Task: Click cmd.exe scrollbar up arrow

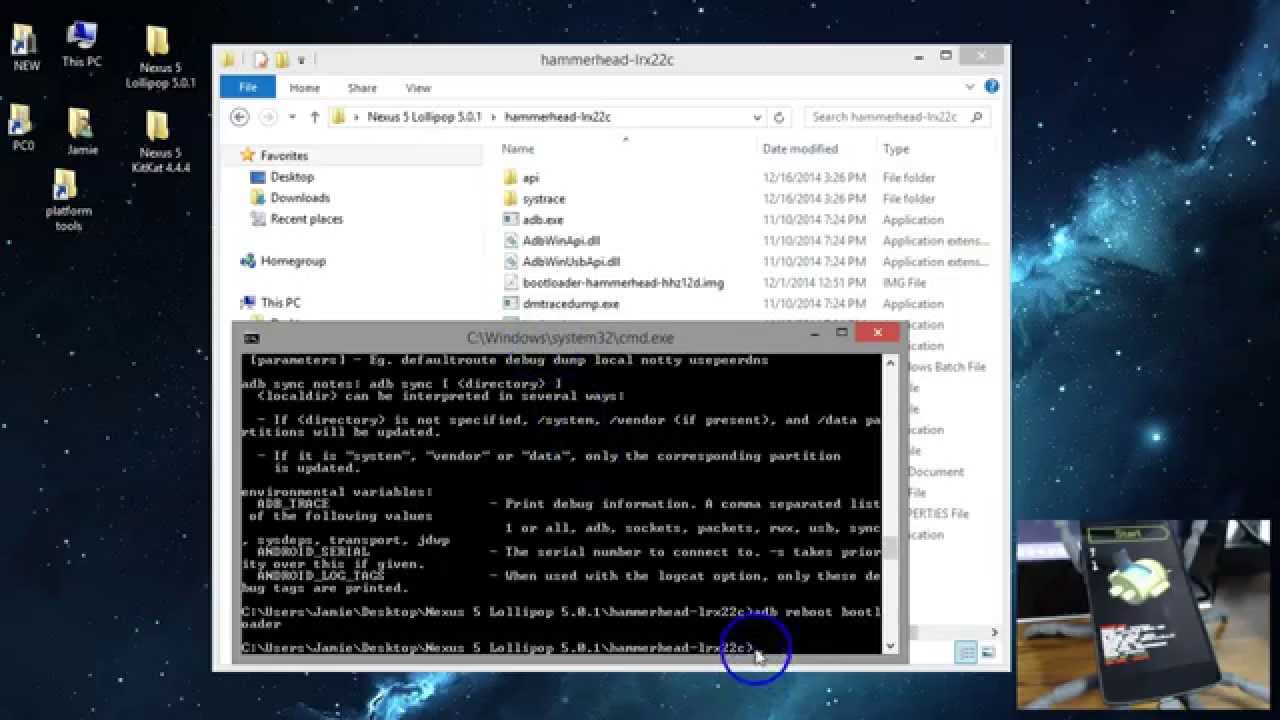Action: (x=890, y=363)
